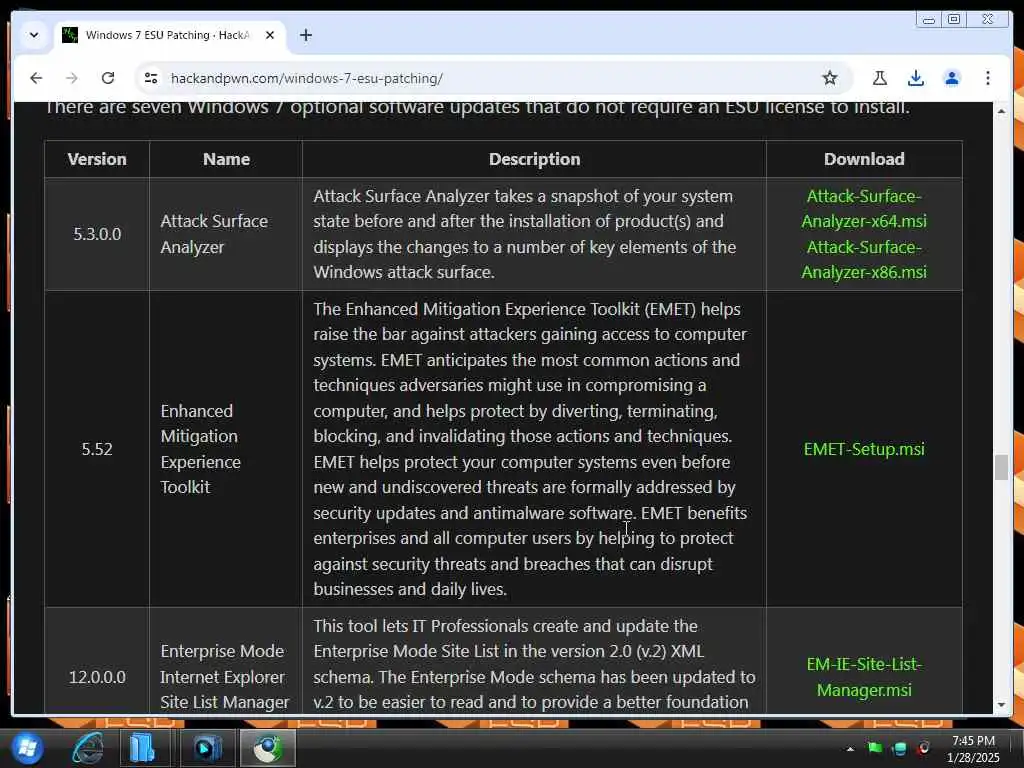Click the browser back arrow
Screen dimensions: 1024x768
[x=36, y=78]
